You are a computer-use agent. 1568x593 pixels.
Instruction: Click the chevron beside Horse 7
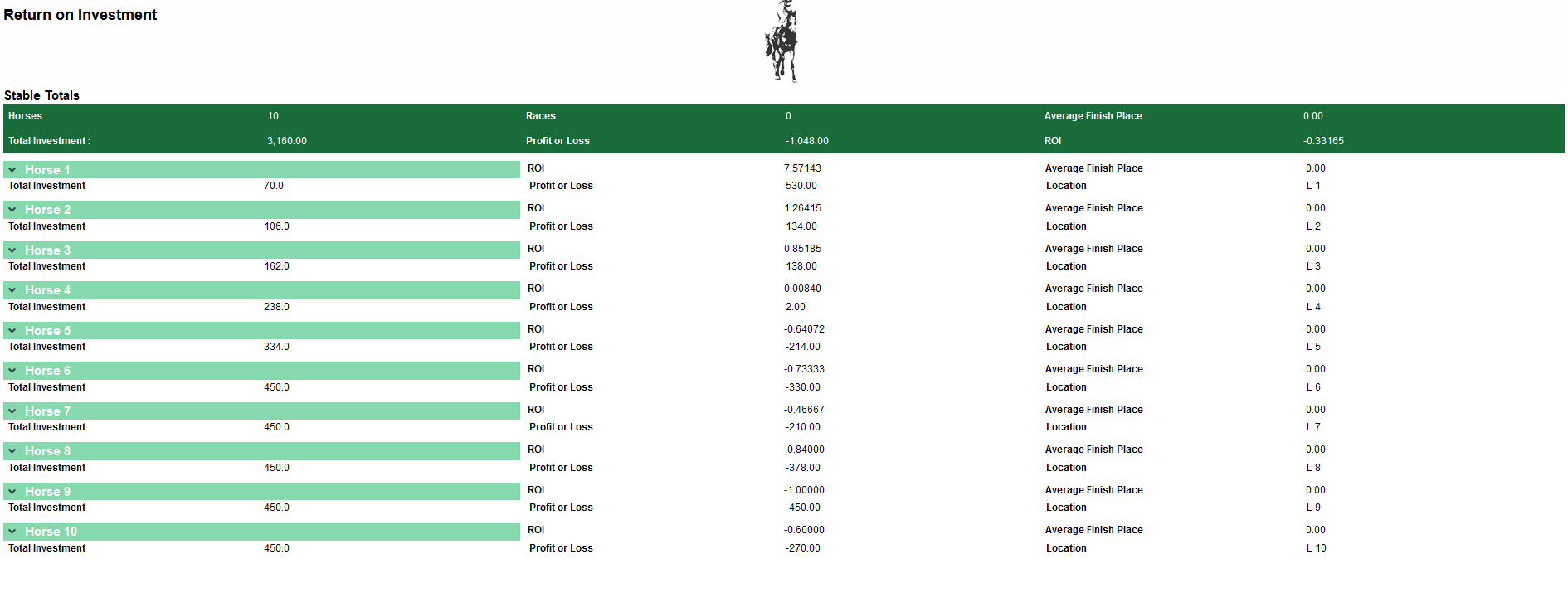[12, 411]
